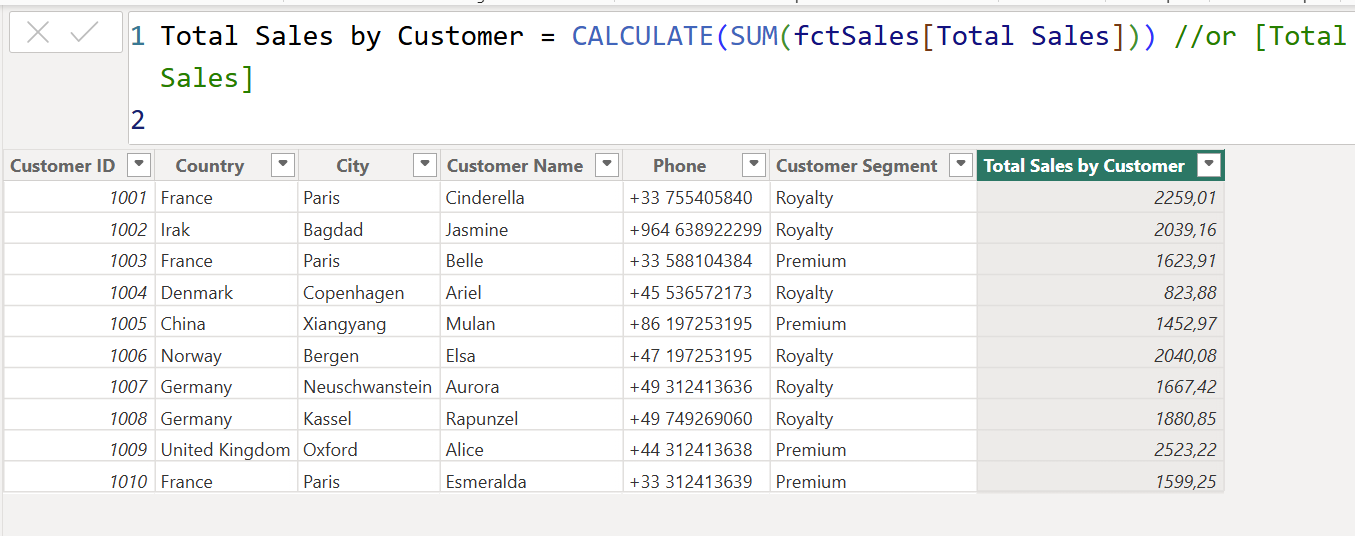Viewport: 1355px width, 536px height.
Task: Expand the Customer Segment column dropdown arrow
Action: pos(960,165)
